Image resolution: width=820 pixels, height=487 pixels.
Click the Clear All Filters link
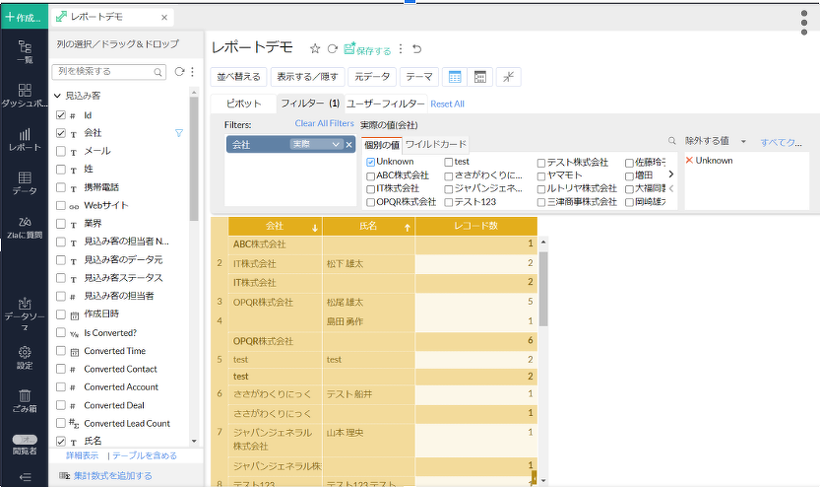(324, 124)
